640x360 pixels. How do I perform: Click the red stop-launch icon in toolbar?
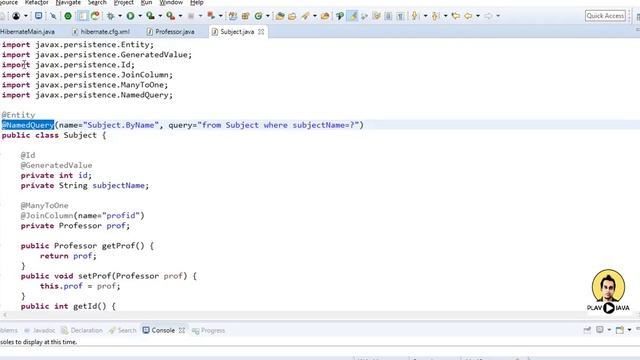click(x=211, y=16)
